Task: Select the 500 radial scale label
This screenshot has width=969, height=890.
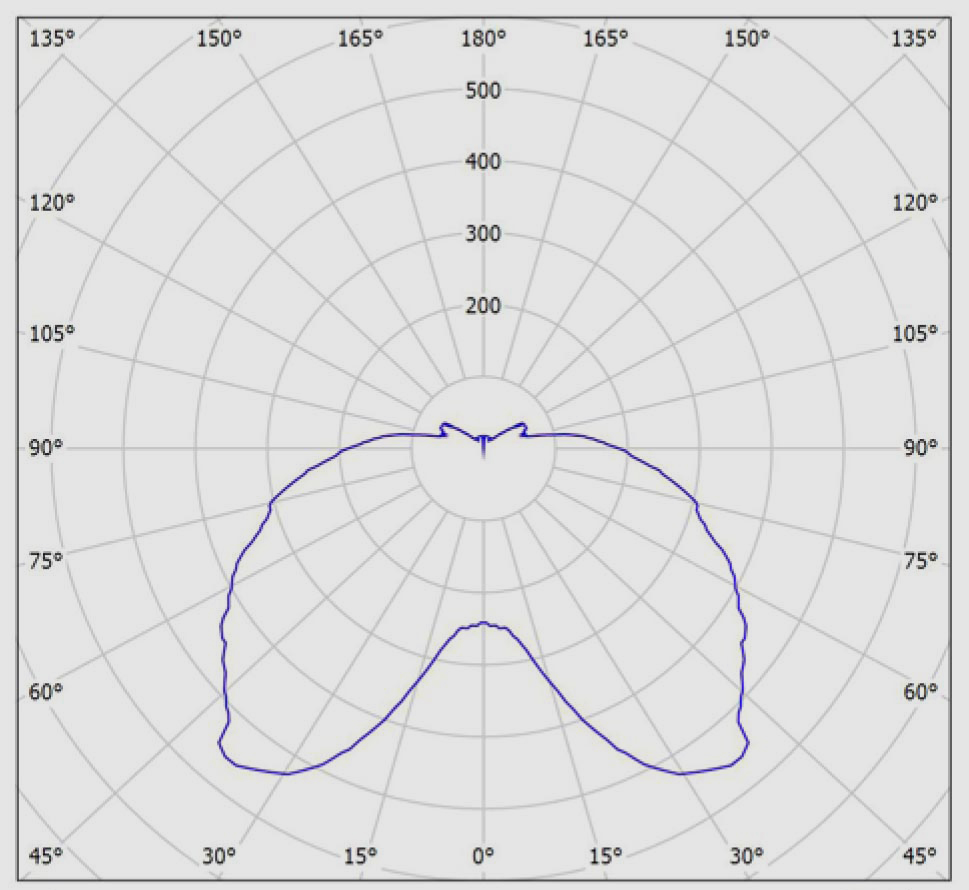Action: coord(484,91)
